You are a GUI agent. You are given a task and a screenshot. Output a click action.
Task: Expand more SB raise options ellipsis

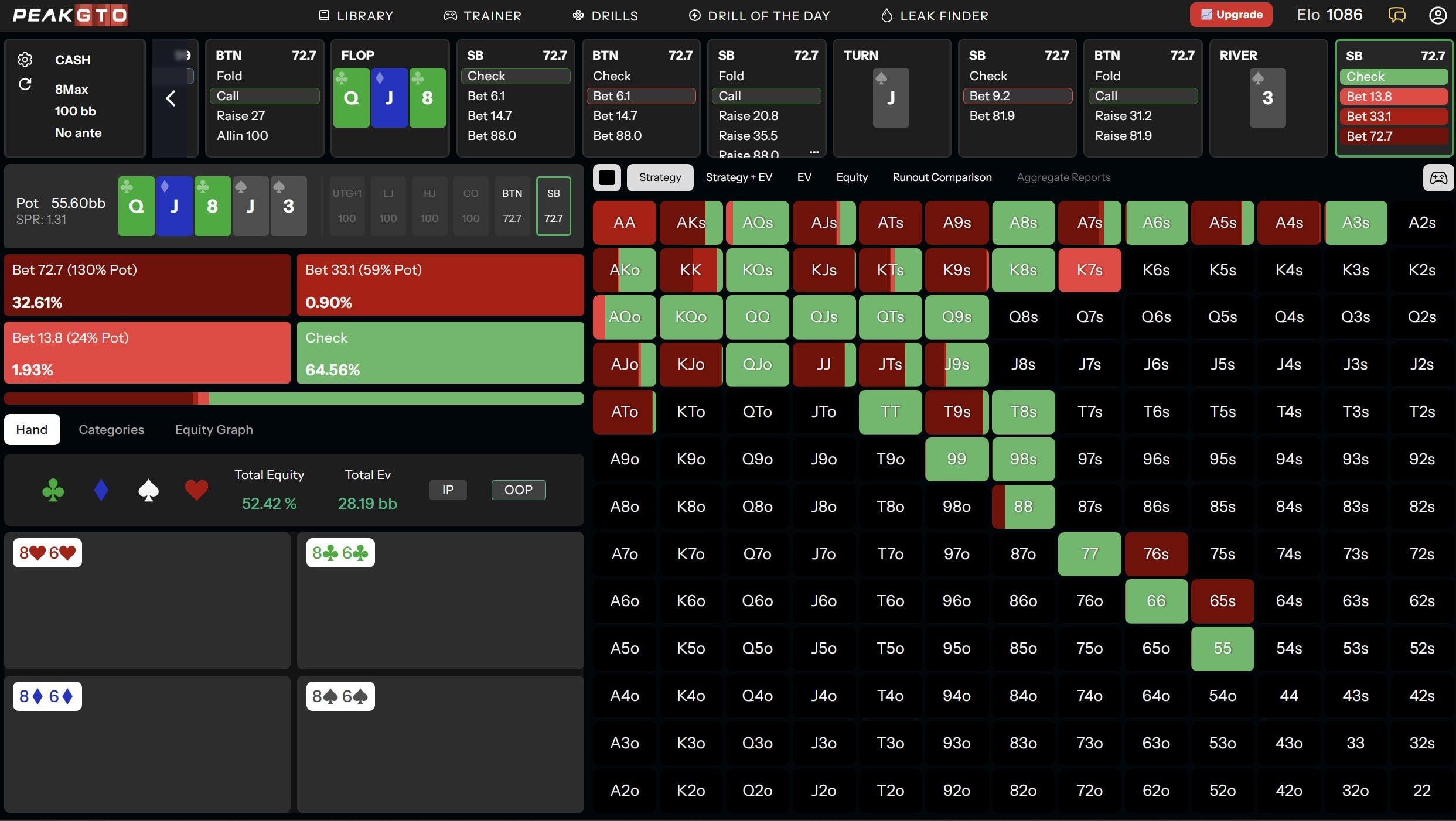(x=814, y=152)
